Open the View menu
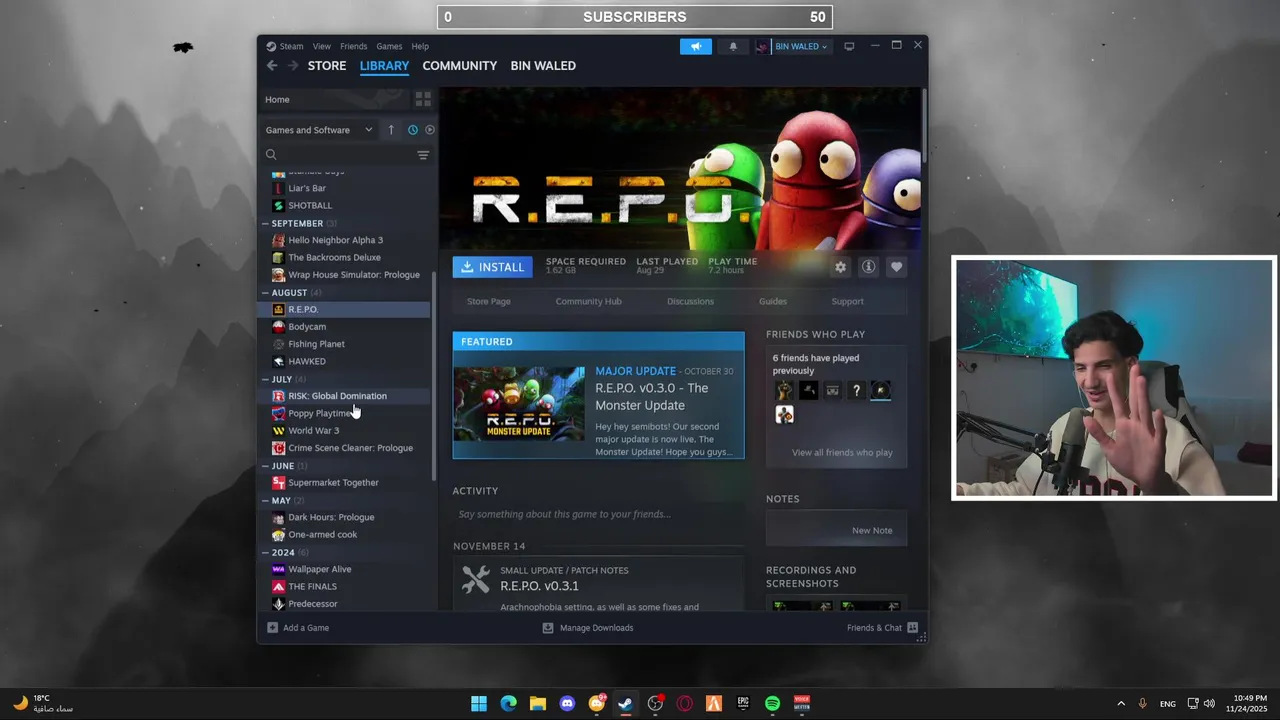 coord(321,46)
